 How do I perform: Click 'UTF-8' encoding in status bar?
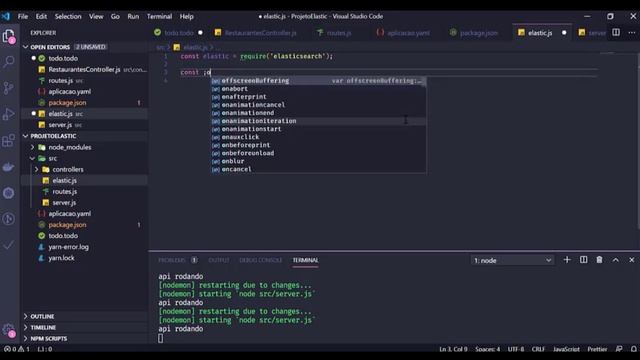click(516, 349)
